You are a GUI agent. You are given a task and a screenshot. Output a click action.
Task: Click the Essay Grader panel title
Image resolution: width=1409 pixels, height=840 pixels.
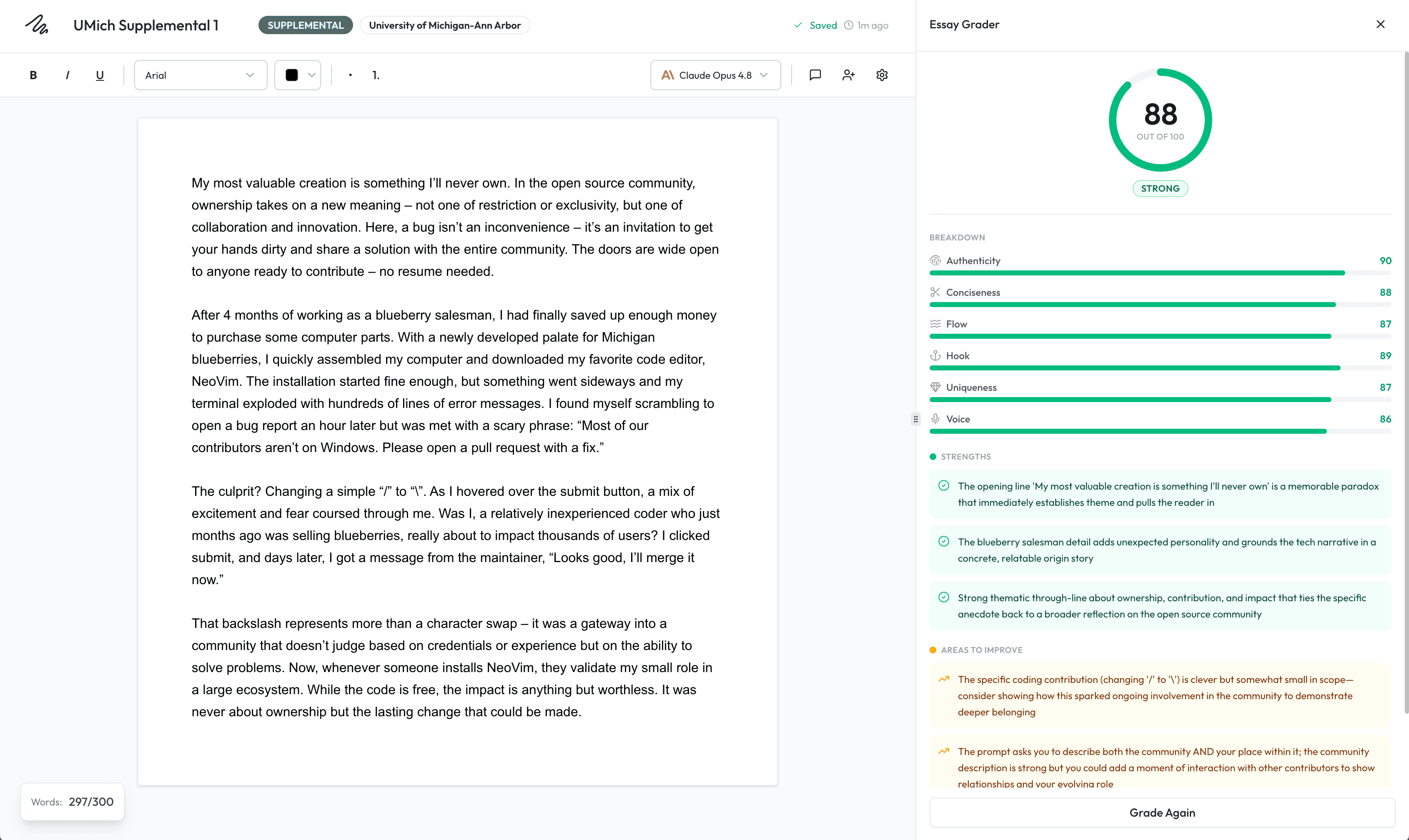(964, 24)
